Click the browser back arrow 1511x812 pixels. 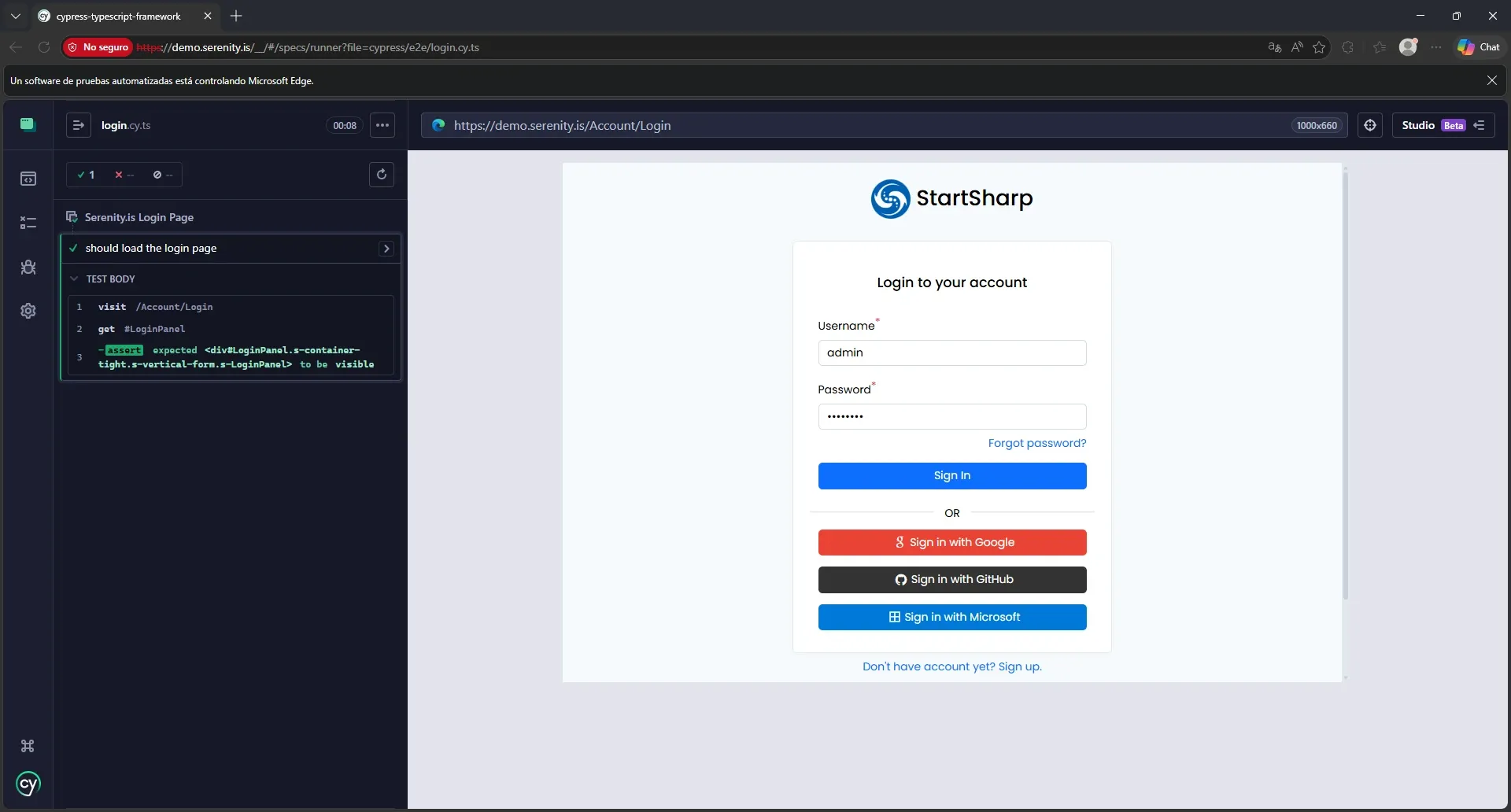pos(16,47)
